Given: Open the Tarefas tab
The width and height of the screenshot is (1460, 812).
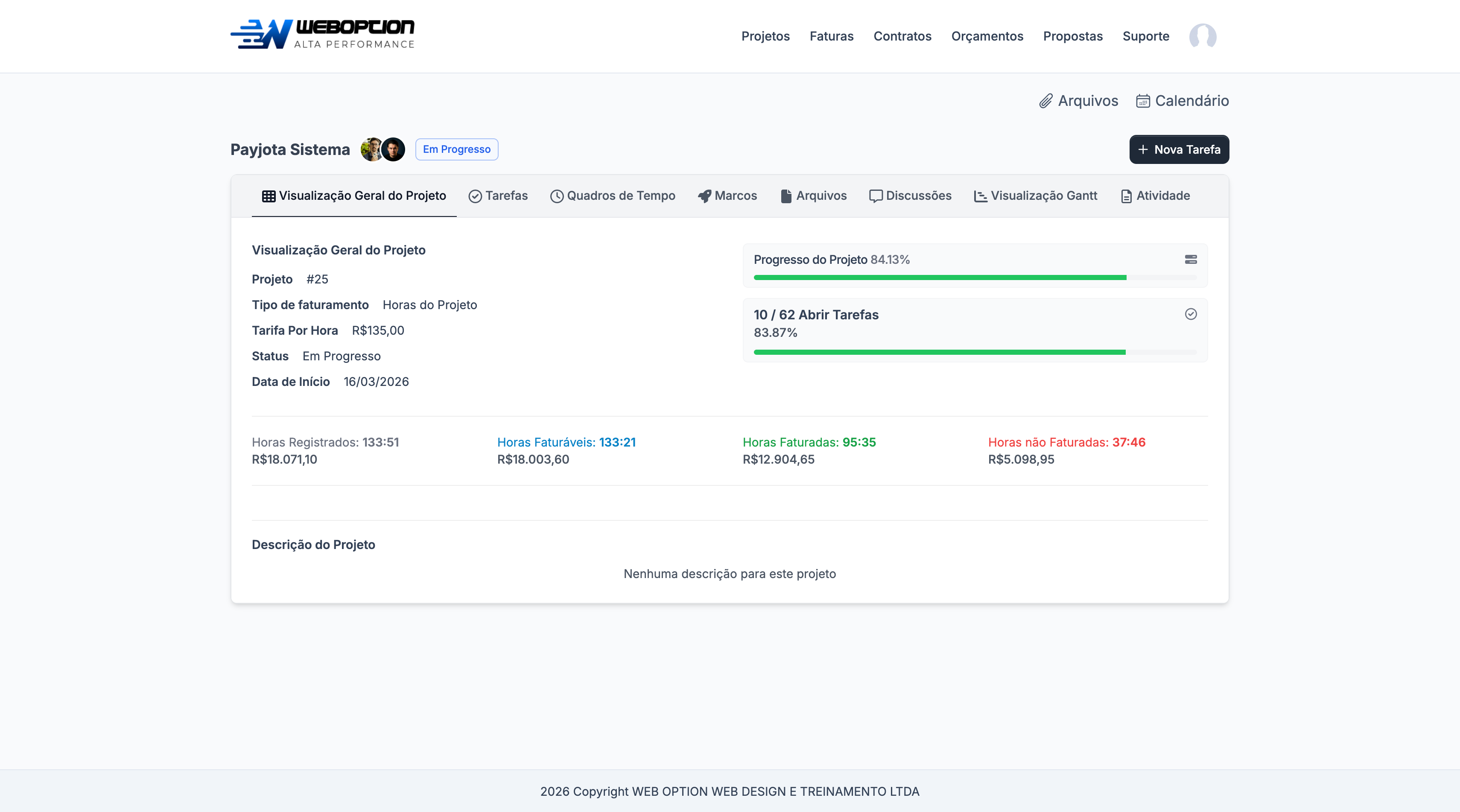Looking at the screenshot, I should point(498,196).
